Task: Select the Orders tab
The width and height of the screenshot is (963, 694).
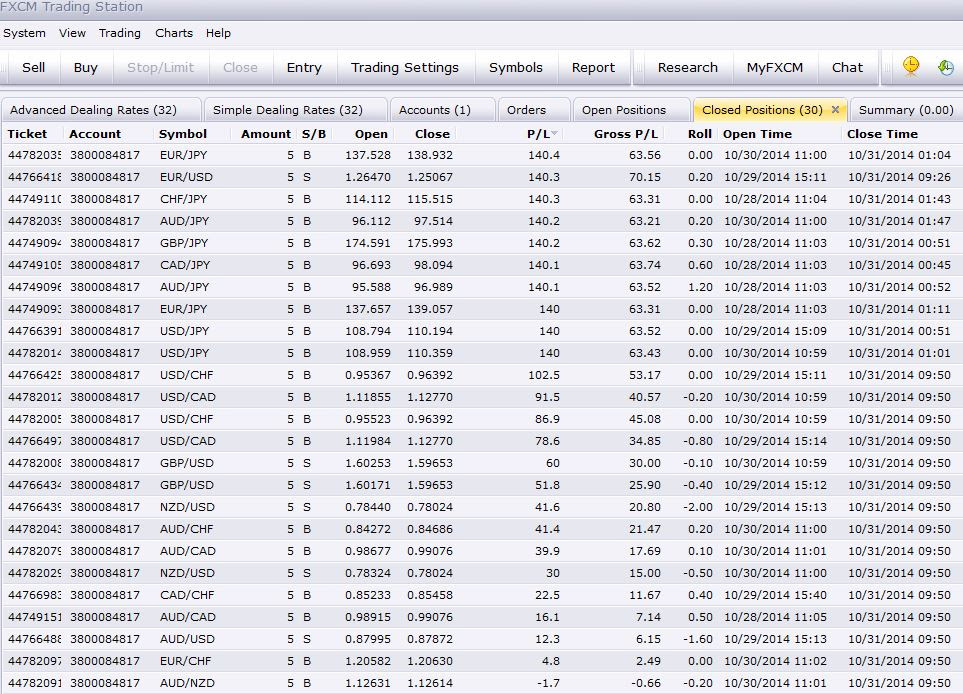Action: [x=526, y=110]
